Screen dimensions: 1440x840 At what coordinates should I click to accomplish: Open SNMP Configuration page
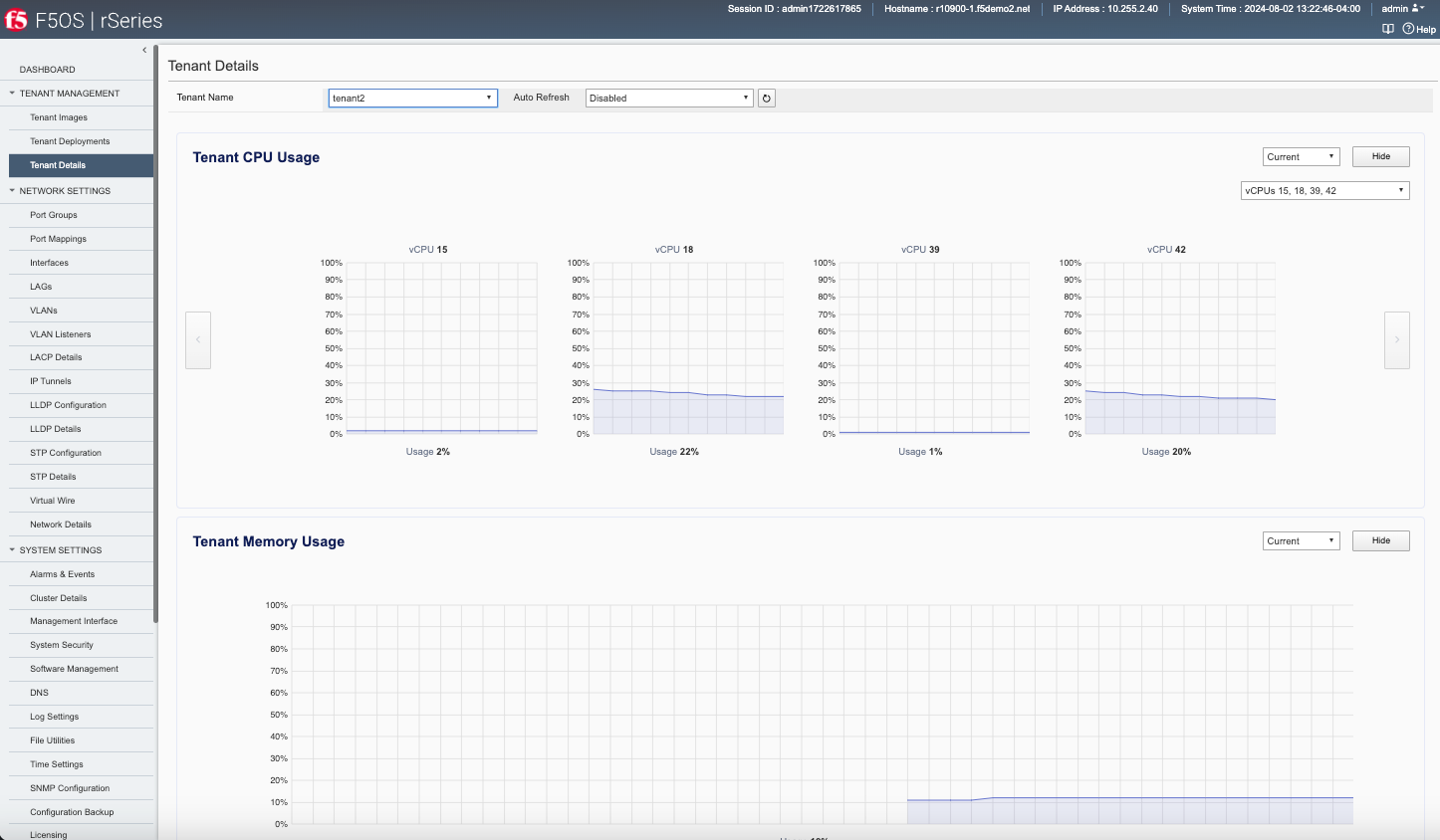tap(81, 788)
